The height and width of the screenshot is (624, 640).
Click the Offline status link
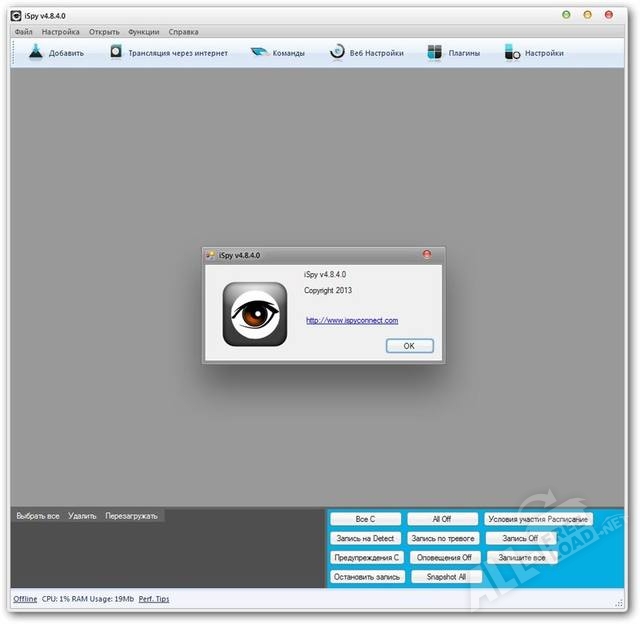coord(25,598)
